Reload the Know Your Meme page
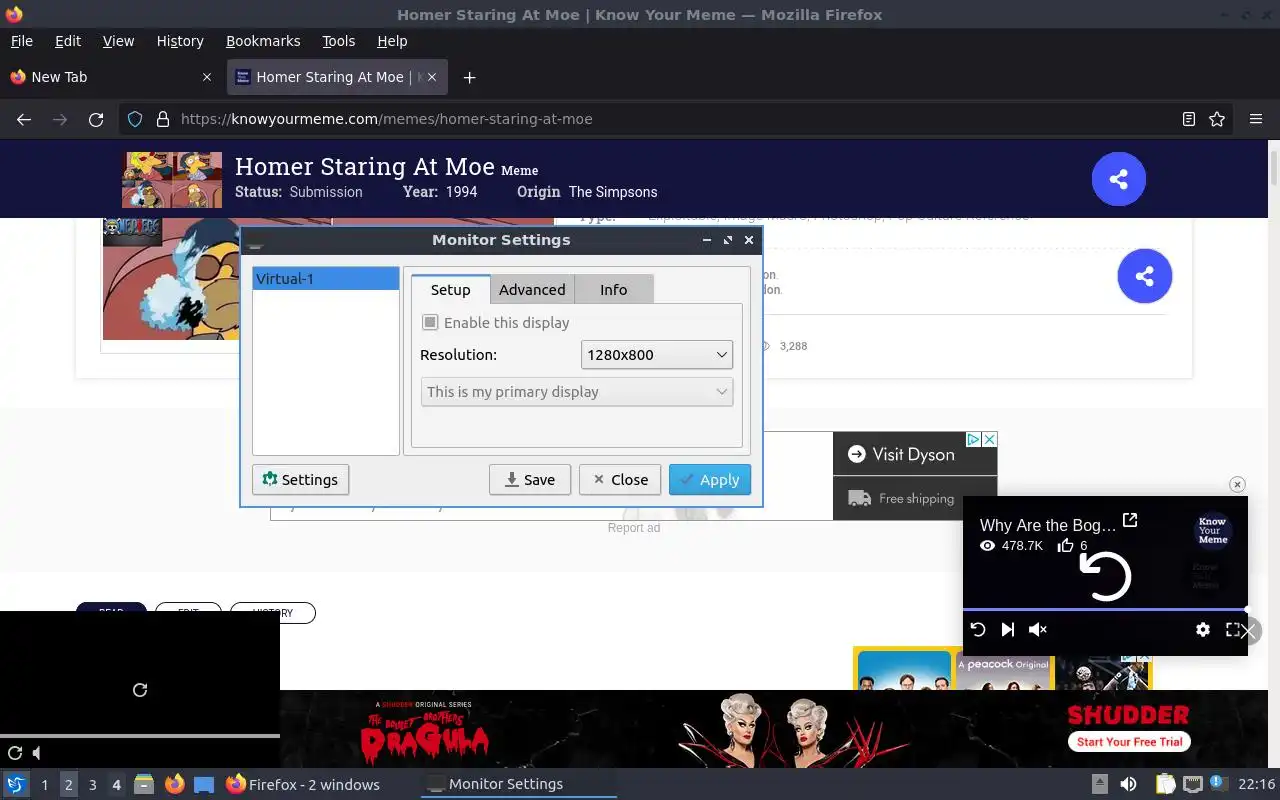Screen dimensions: 1280x800 click(x=96, y=119)
